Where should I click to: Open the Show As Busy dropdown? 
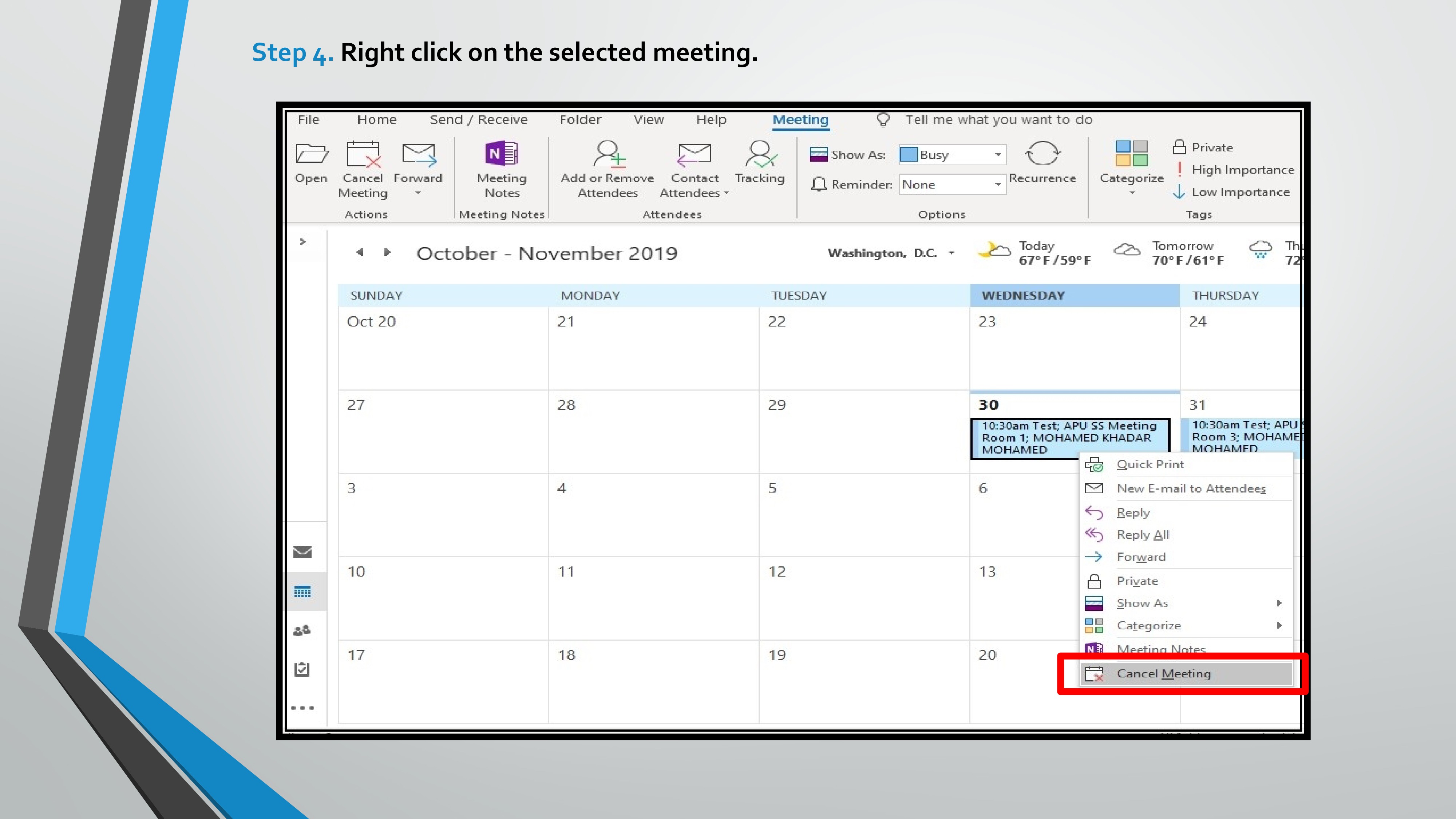click(998, 155)
